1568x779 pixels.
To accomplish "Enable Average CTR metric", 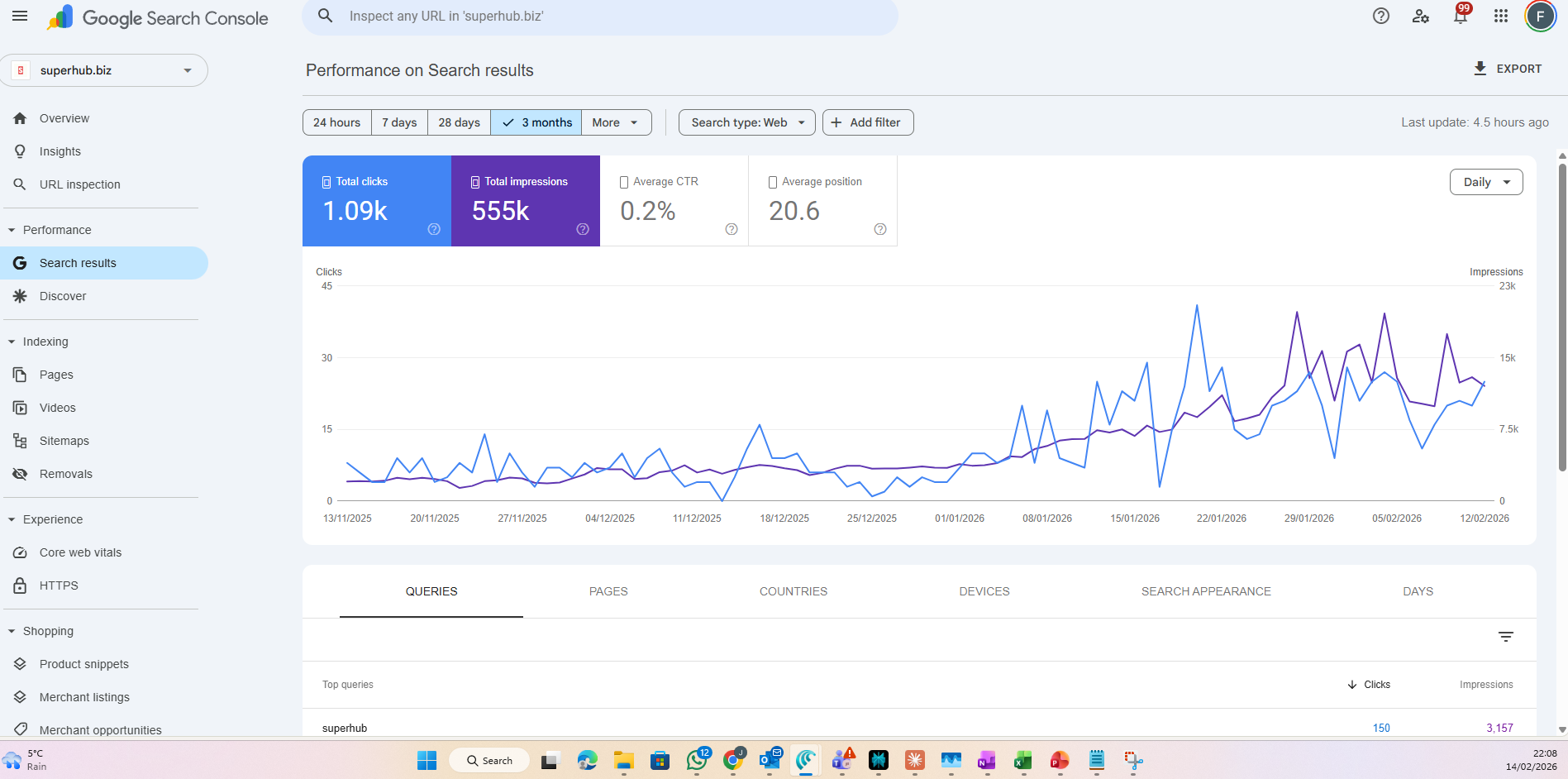I will pyautogui.click(x=674, y=201).
